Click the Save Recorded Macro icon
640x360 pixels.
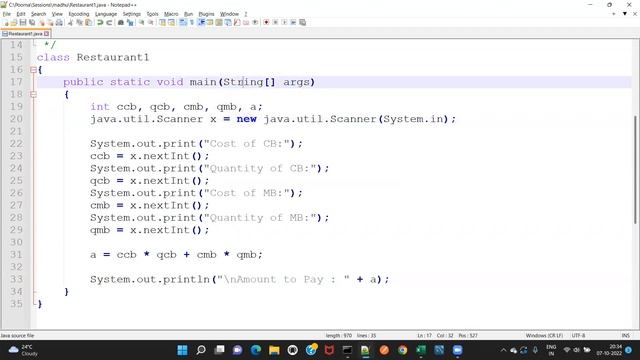coord(302,22)
